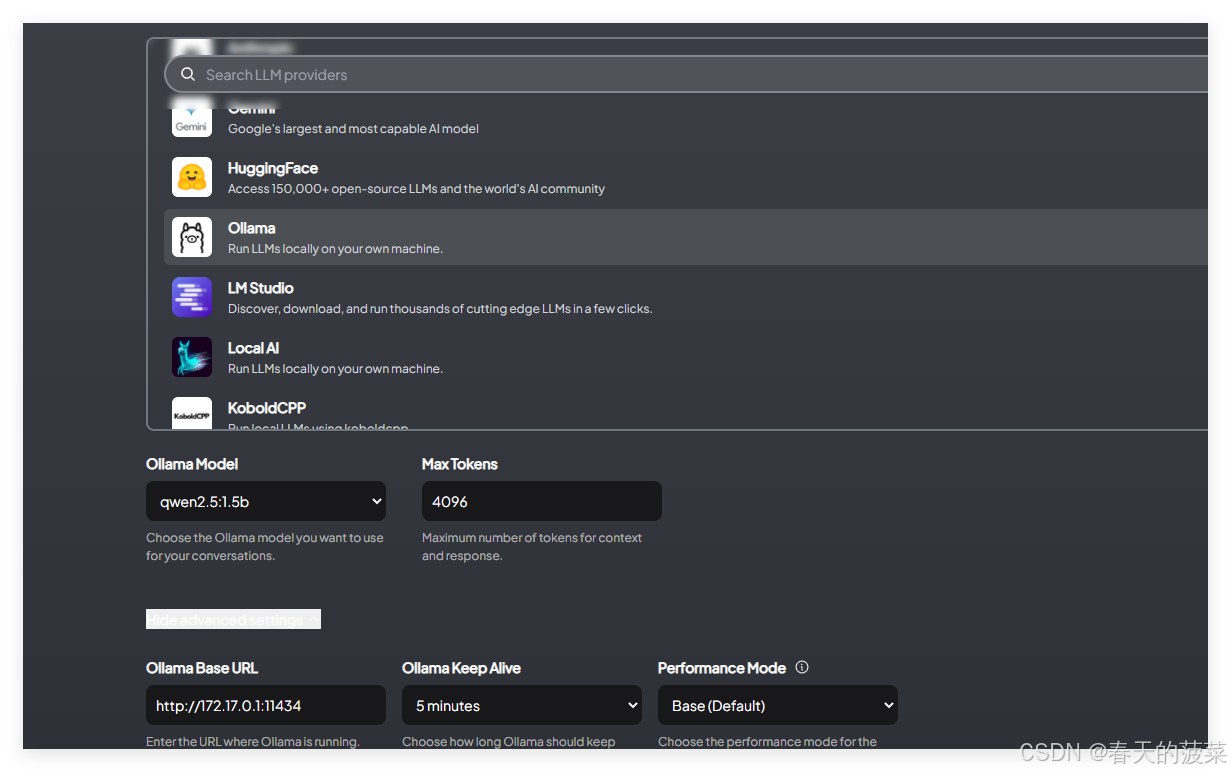Select the text "Run LLMs locally on your own machine." under Local AI
Screen dimensions: 1231x772
(x=335, y=369)
